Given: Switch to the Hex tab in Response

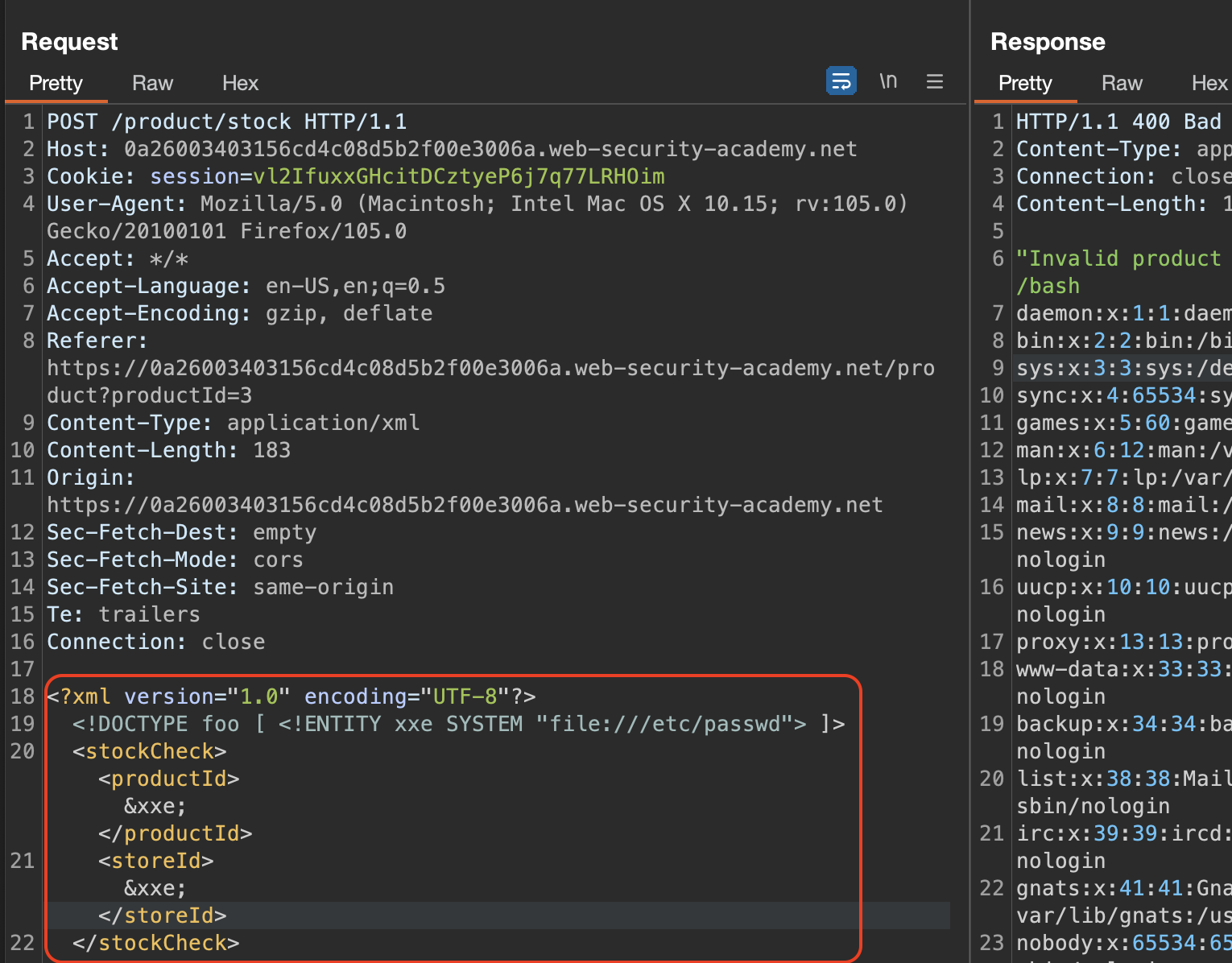Looking at the screenshot, I should coord(1209,84).
